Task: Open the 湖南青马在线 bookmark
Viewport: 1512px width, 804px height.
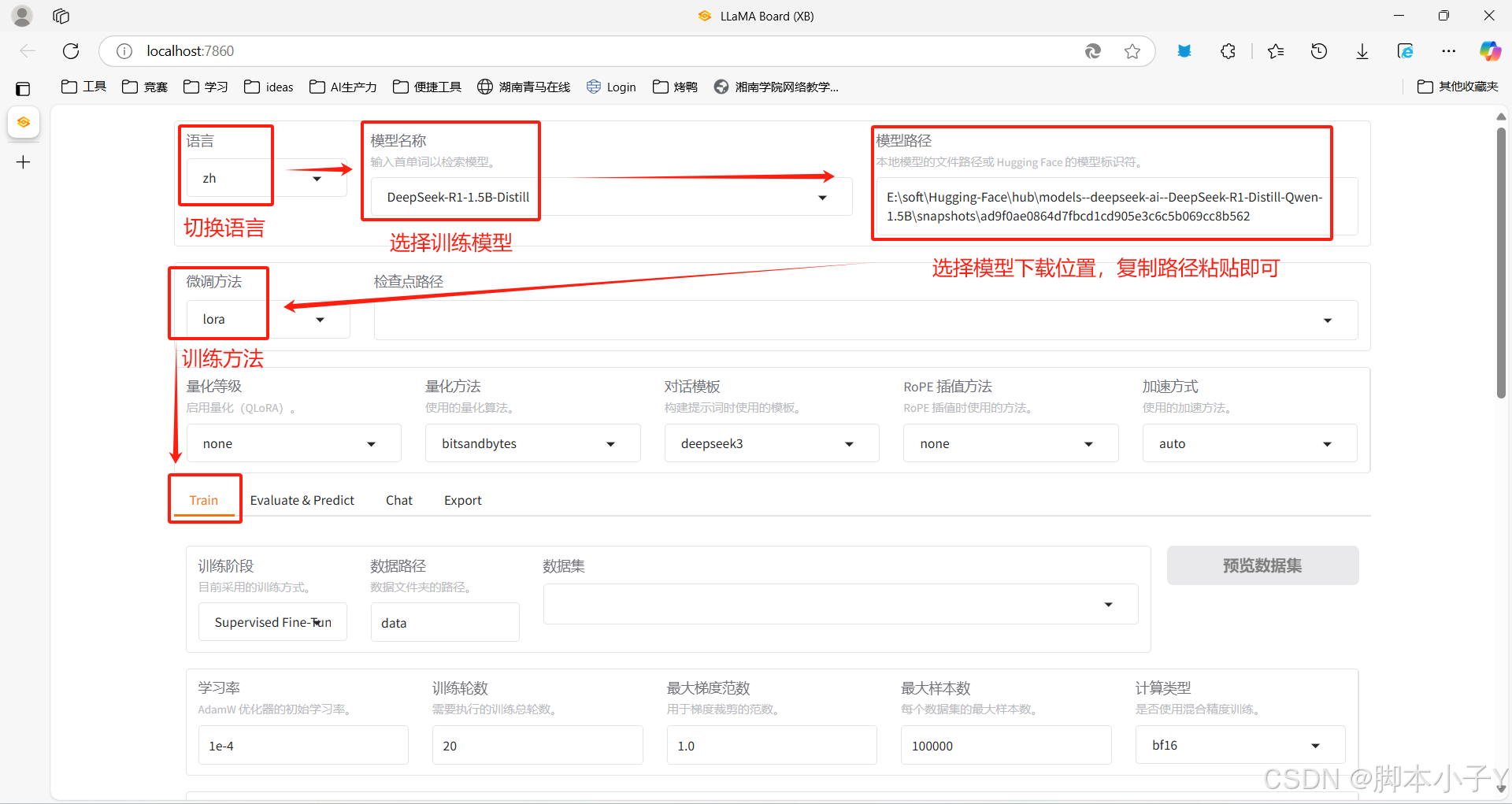Action: coord(524,87)
